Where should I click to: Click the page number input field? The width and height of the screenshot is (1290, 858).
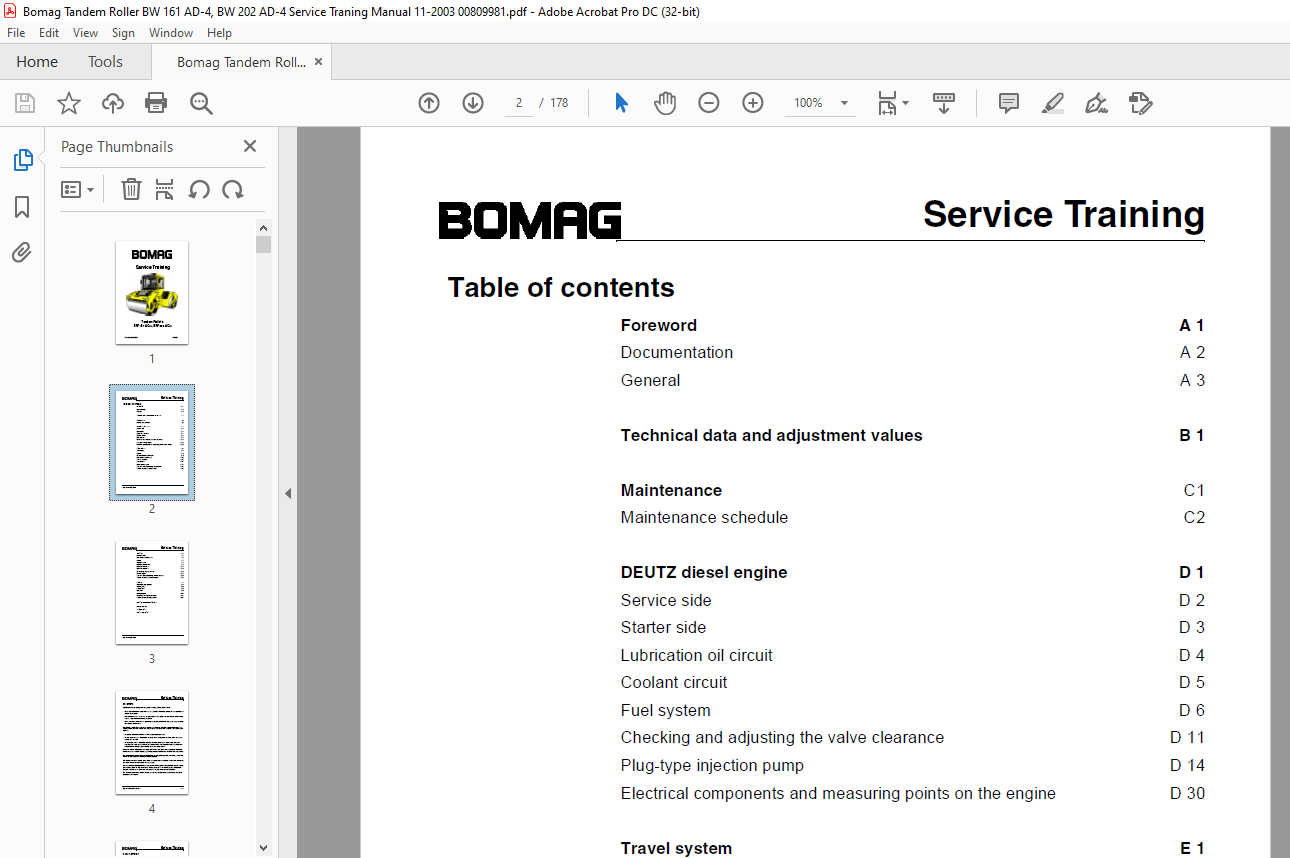tap(519, 103)
